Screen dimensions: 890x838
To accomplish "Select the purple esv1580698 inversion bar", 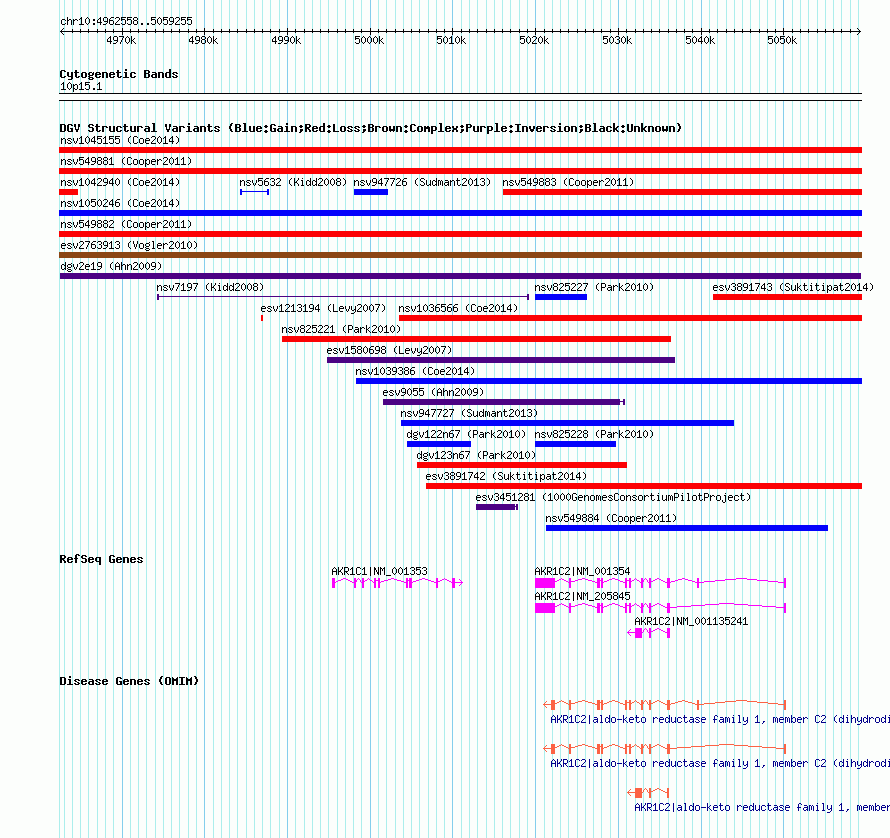I will tap(501, 360).
